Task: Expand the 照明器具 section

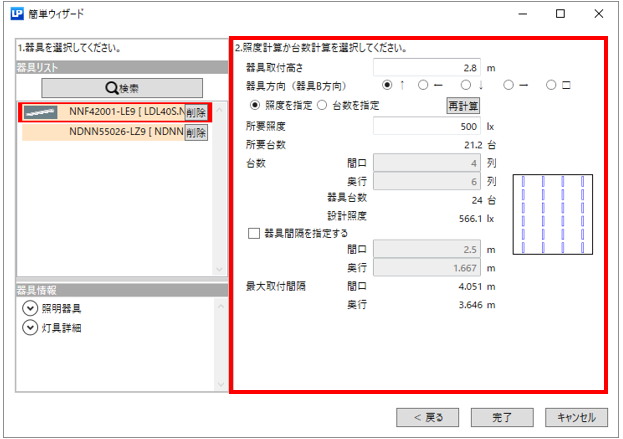Action: pyautogui.click(x=28, y=309)
